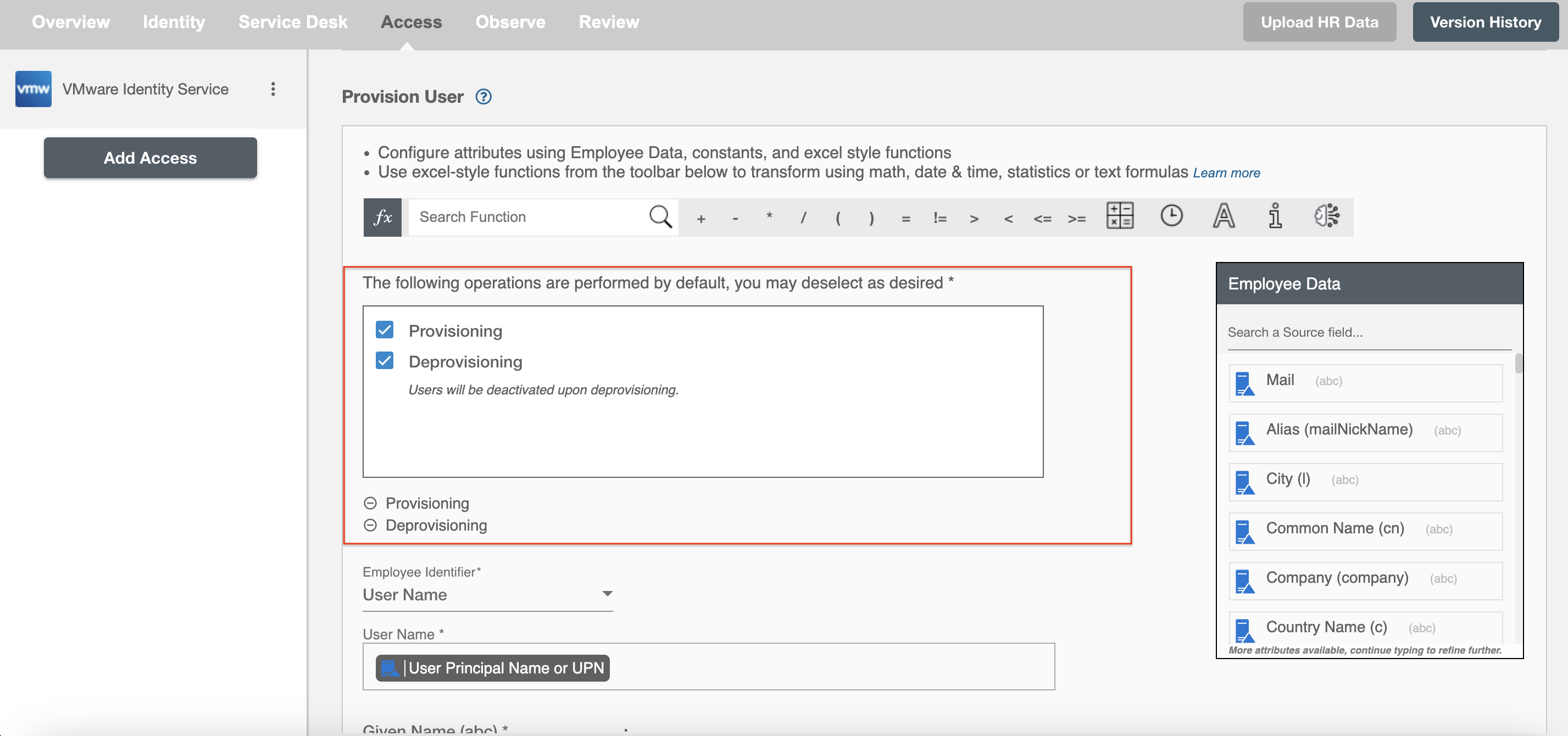The image size is (1568, 736).
Task: Click the formula function search icon
Action: pyautogui.click(x=661, y=216)
